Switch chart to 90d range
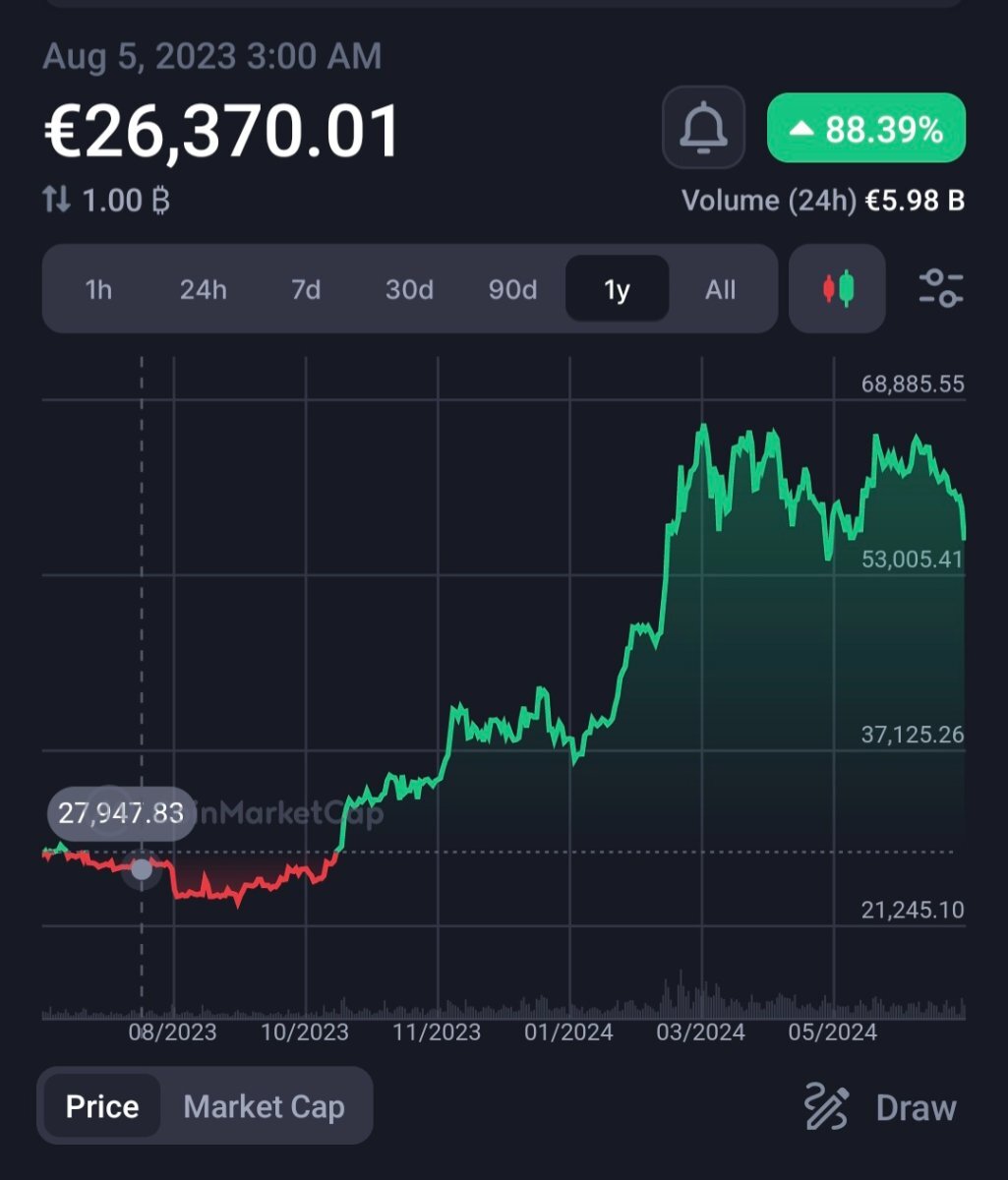Image resolution: width=1008 pixels, height=1180 pixels. click(512, 290)
